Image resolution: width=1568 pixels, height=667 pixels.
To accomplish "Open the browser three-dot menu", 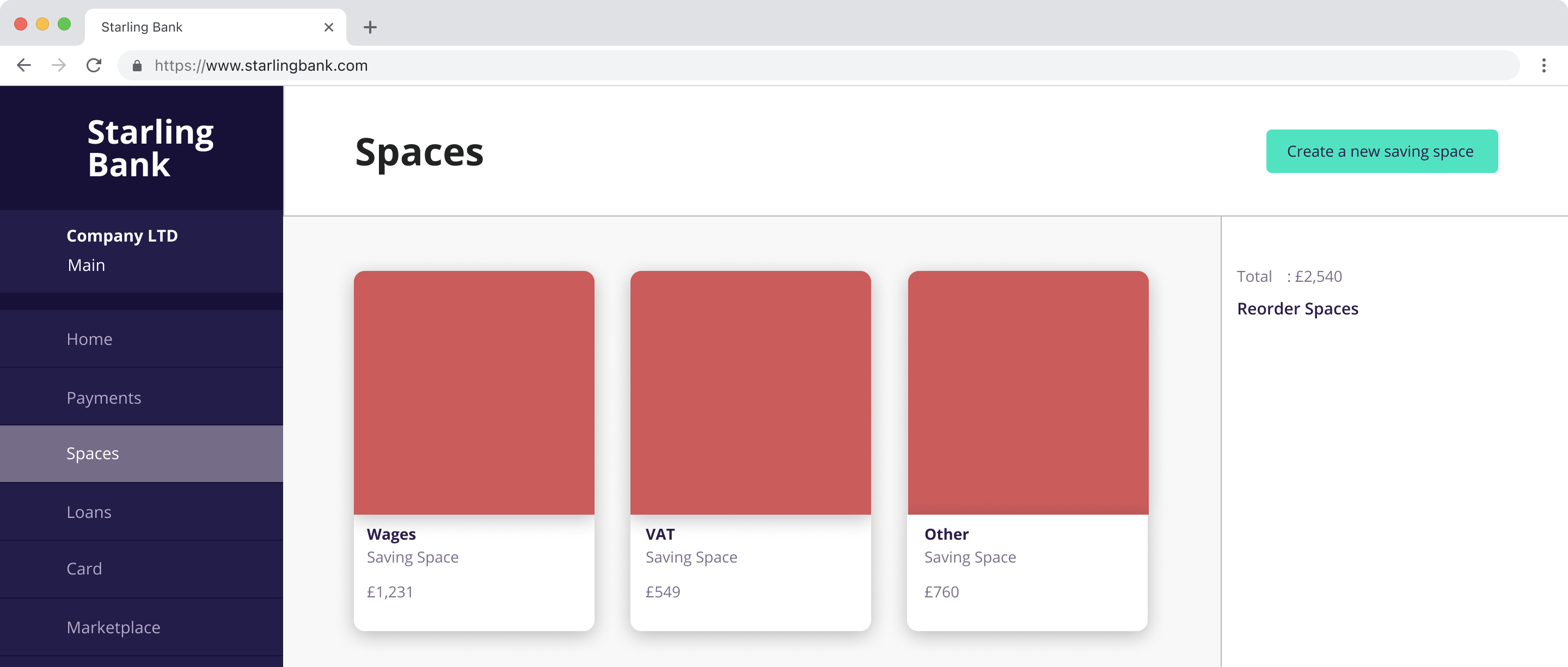I will click(1543, 65).
